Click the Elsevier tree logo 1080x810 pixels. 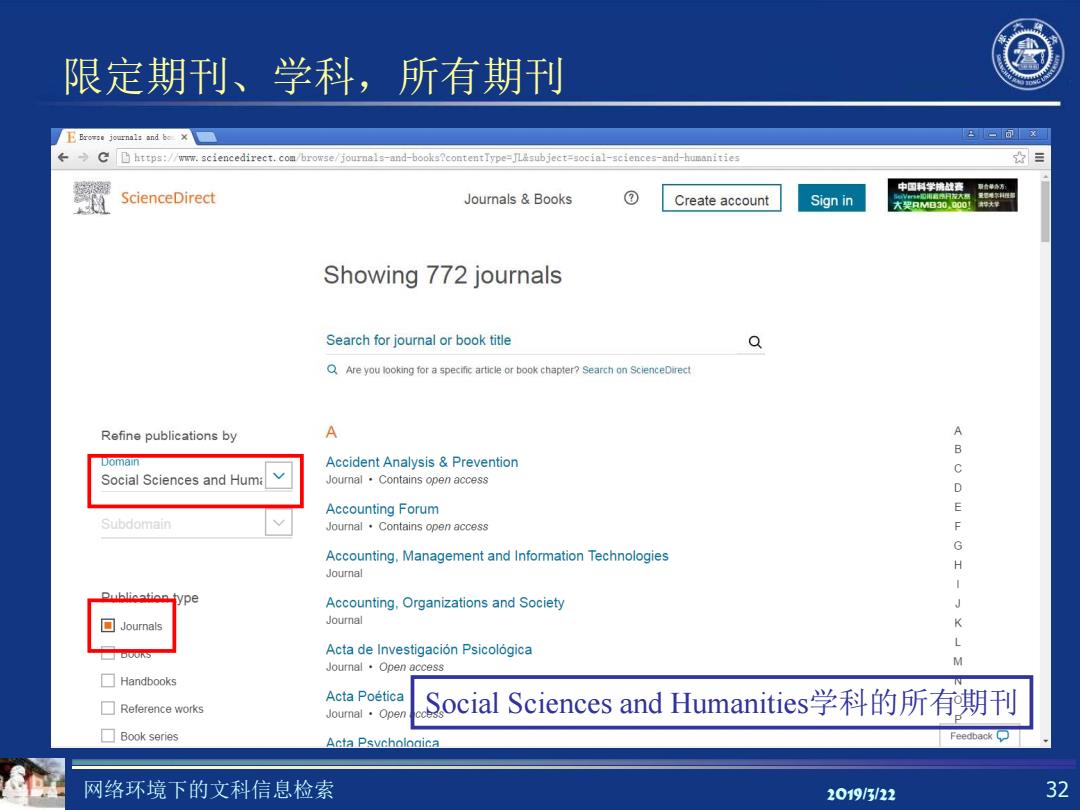coord(92,198)
